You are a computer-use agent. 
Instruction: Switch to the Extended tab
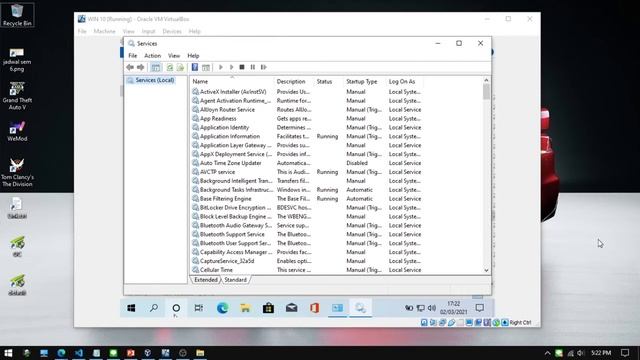[206, 280]
